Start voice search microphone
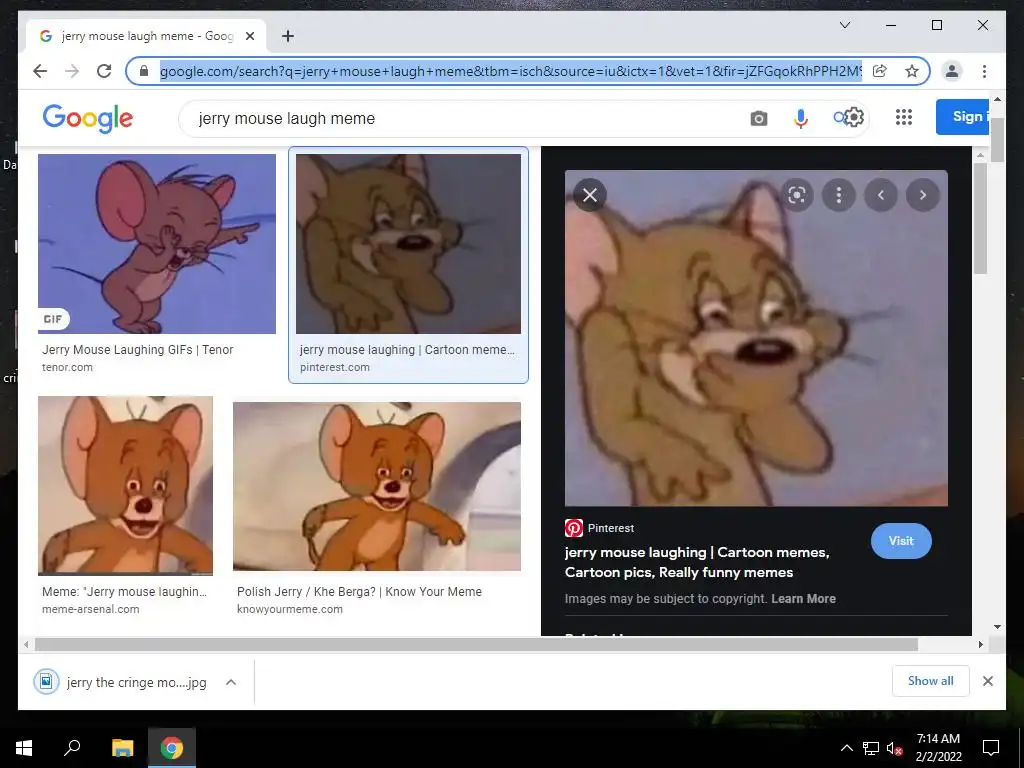The width and height of the screenshot is (1024, 768). click(x=801, y=118)
